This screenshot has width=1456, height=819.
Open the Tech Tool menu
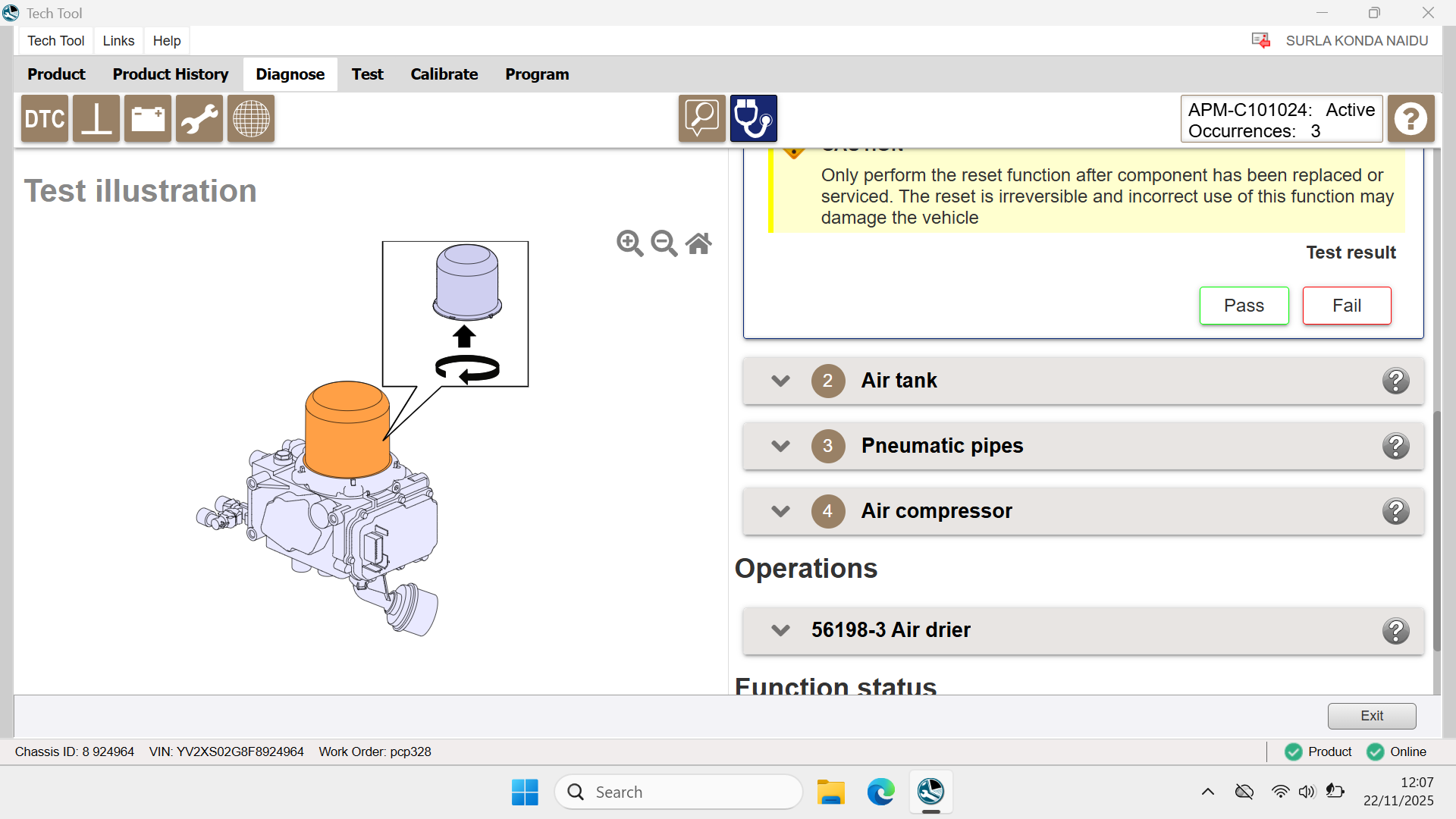56,41
